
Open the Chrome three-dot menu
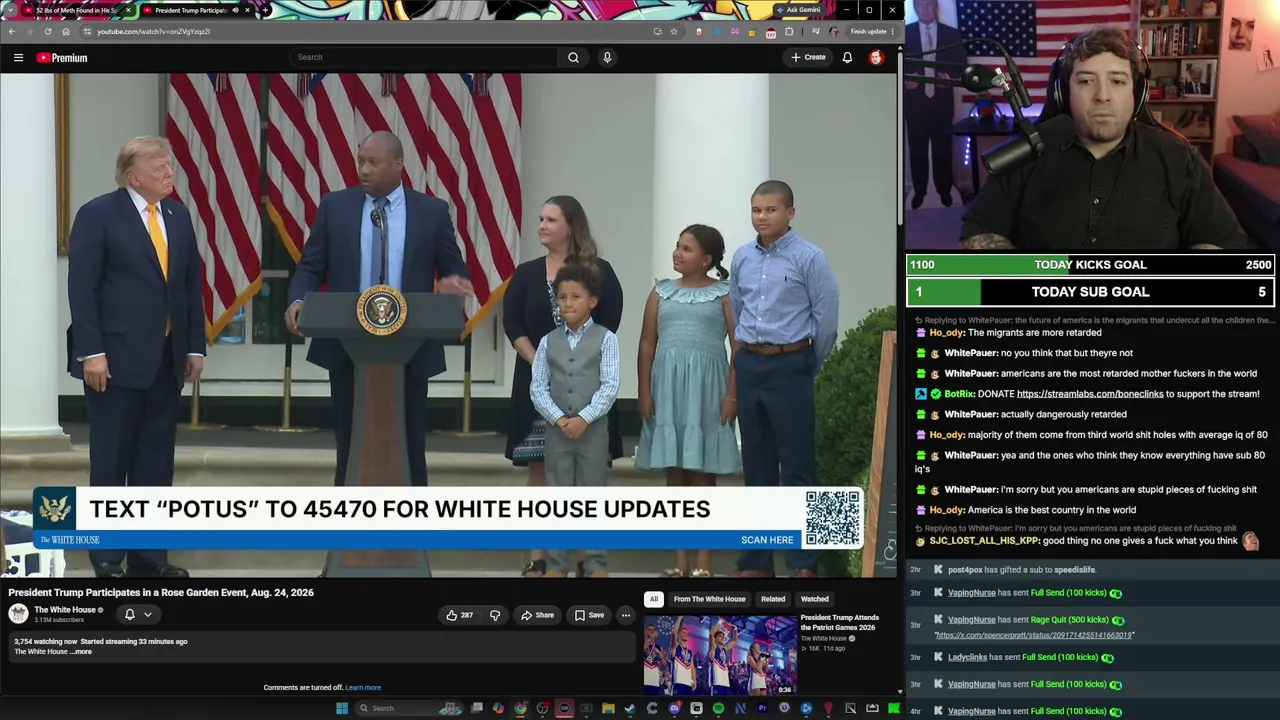(892, 31)
